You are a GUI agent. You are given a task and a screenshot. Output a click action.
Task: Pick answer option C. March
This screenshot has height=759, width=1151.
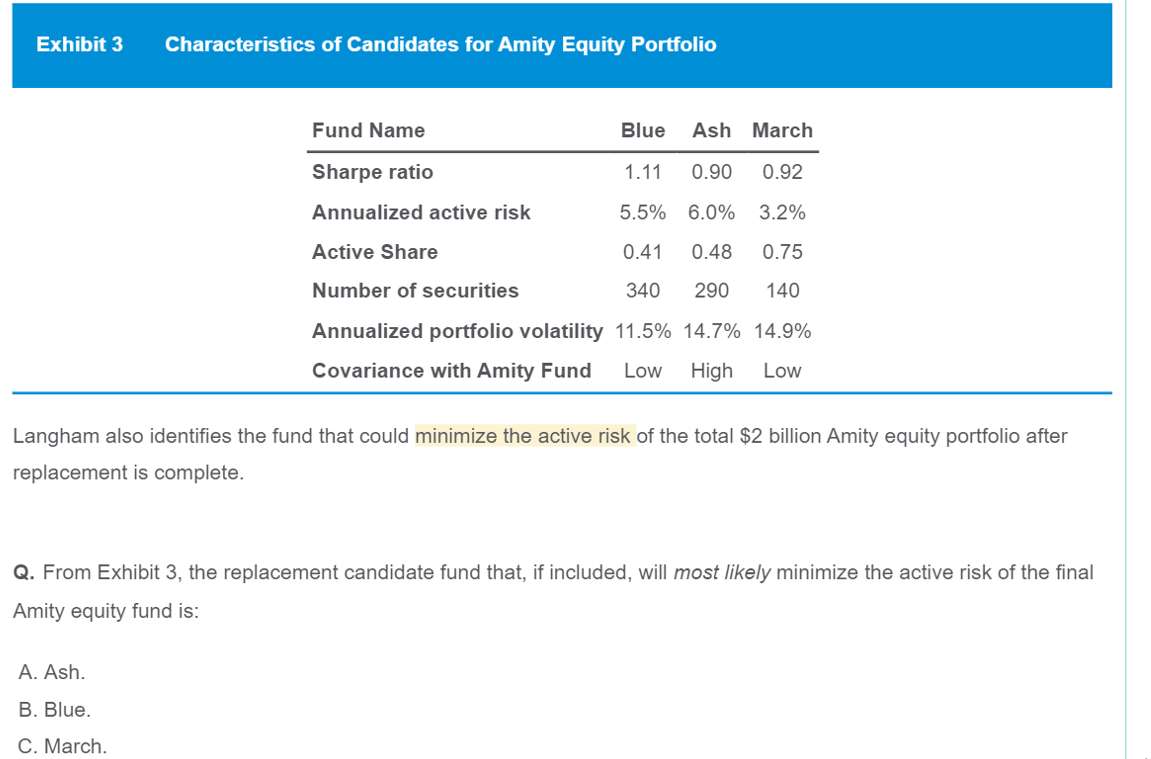pyautogui.click(x=62, y=746)
